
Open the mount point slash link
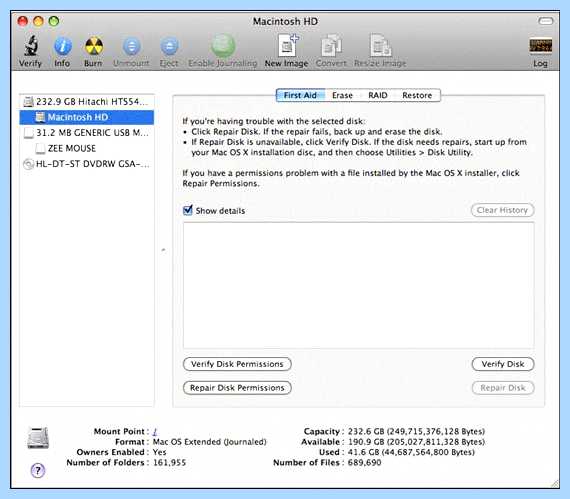coord(155,431)
